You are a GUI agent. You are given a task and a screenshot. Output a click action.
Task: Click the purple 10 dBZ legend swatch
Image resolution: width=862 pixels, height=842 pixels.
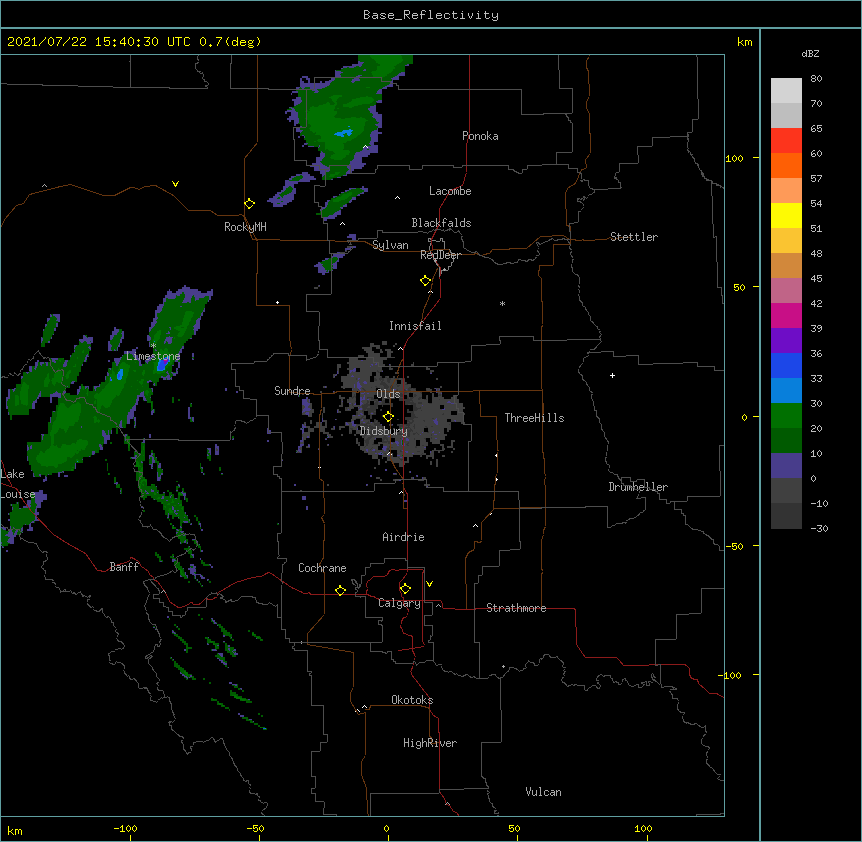tap(786, 466)
